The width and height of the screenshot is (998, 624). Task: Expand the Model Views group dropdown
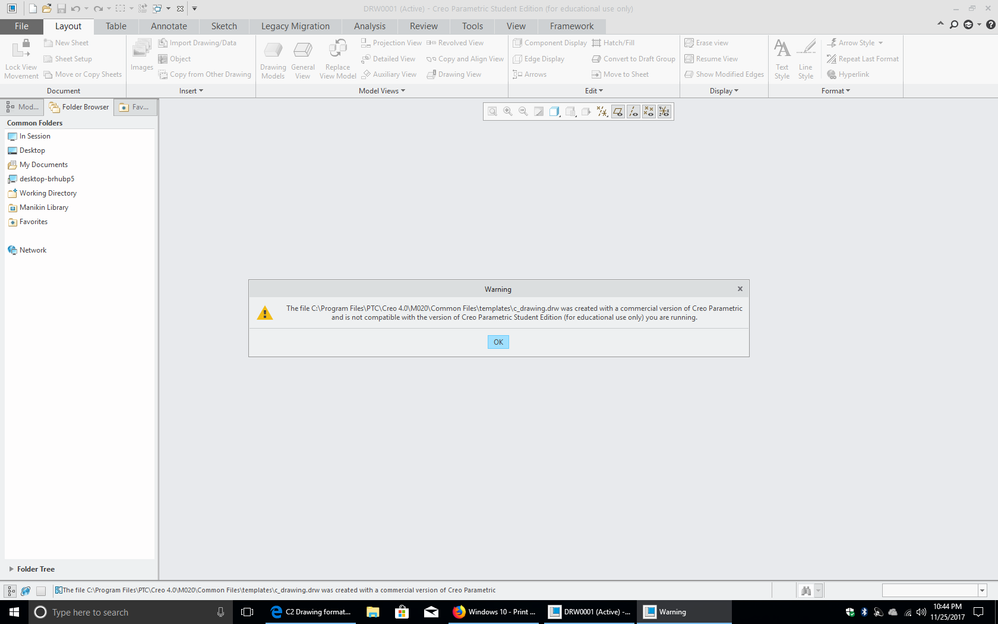(382, 91)
